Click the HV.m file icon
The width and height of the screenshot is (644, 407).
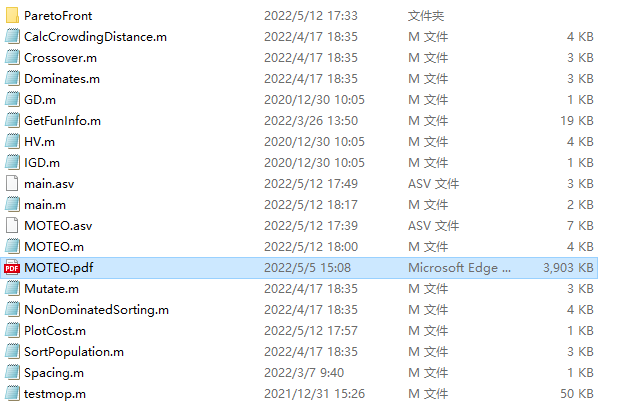coord(12,142)
